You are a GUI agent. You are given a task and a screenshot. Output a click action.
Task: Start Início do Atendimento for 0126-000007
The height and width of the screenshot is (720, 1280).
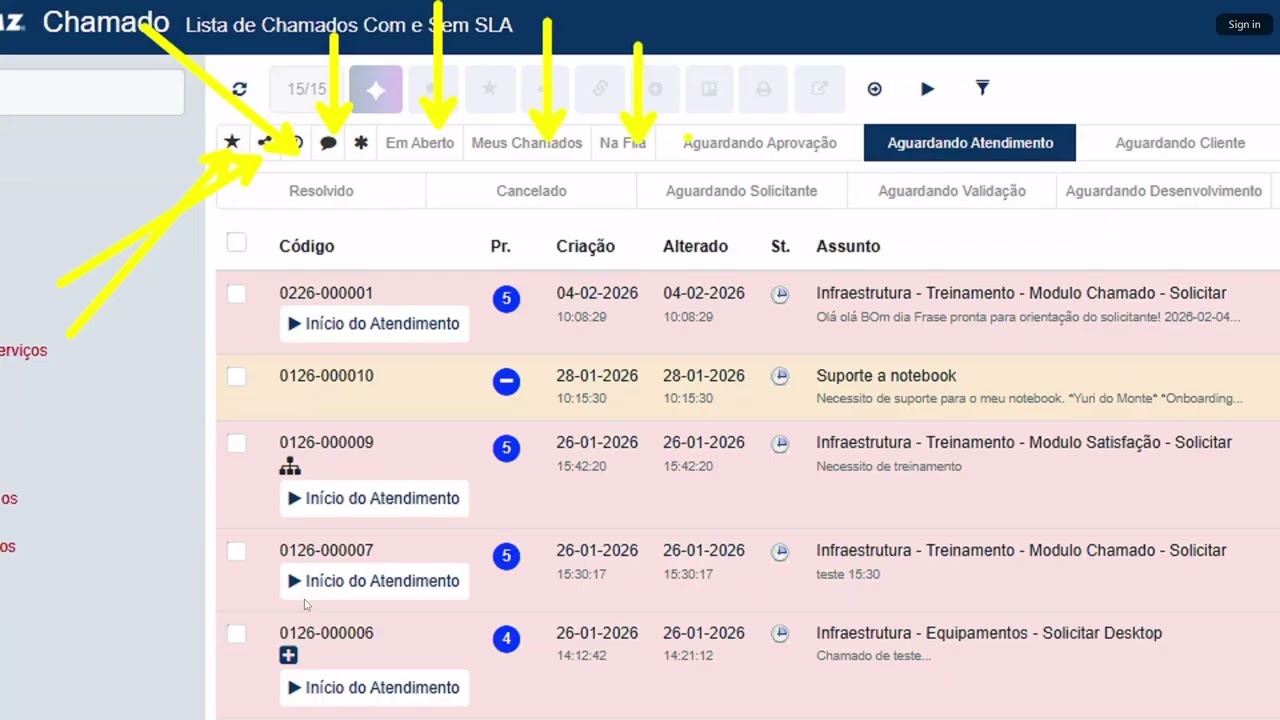pos(374,581)
